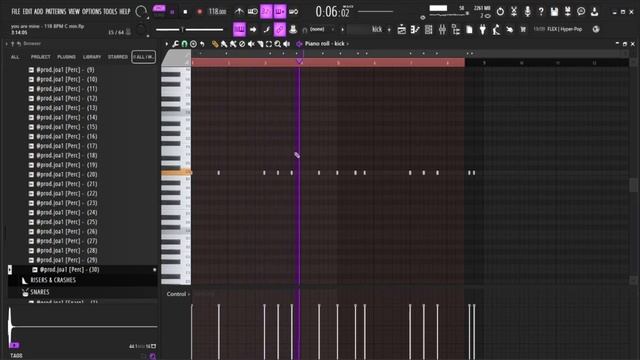Click the microphone audio recording icon

point(527,11)
